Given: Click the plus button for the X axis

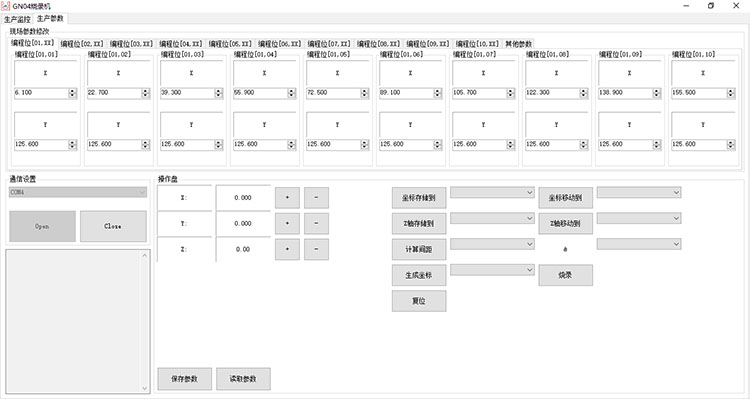Looking at the screenshot, I should 287,198.
